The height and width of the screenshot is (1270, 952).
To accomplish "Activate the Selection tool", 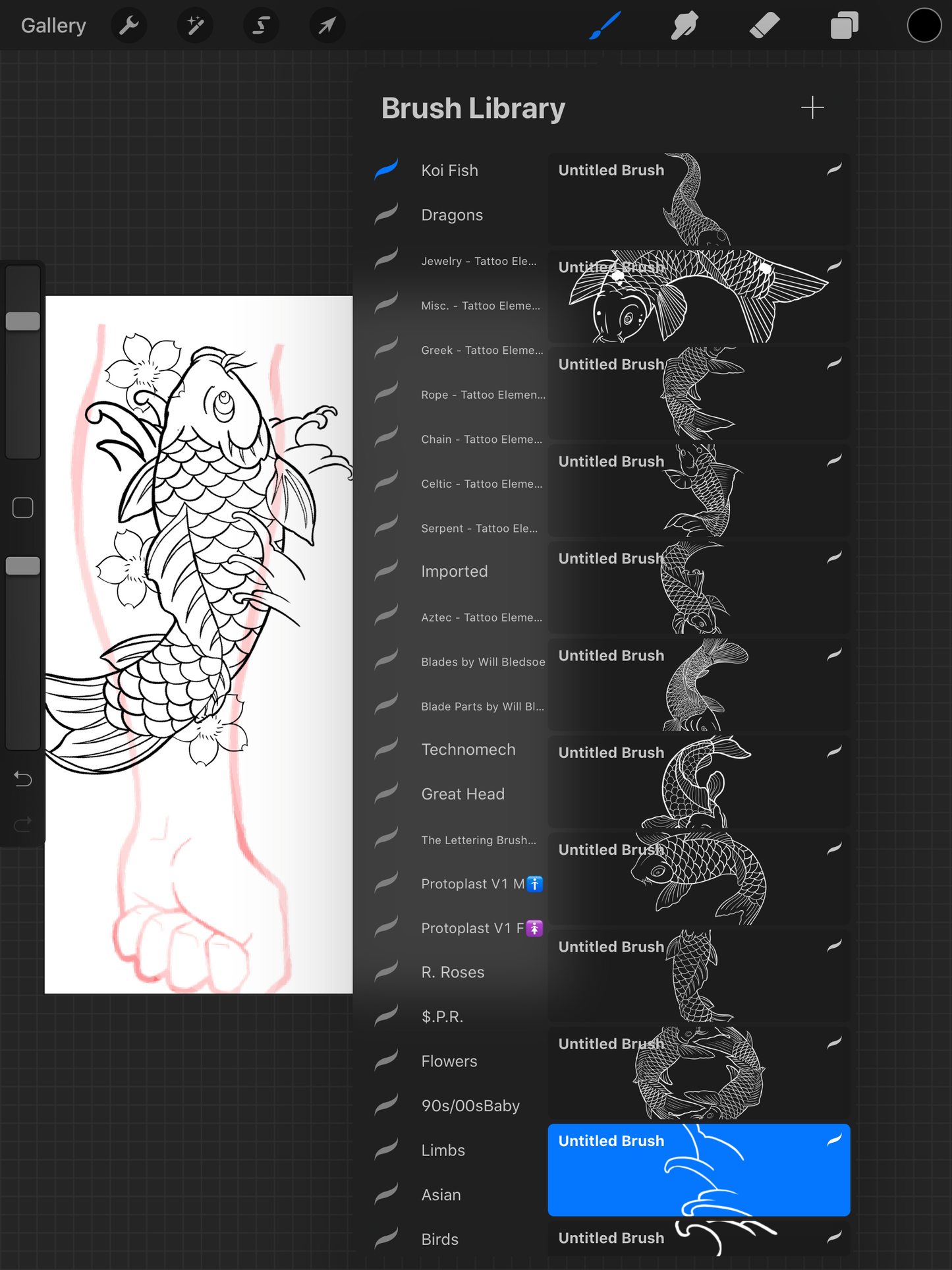I will [x=261, y=26].
